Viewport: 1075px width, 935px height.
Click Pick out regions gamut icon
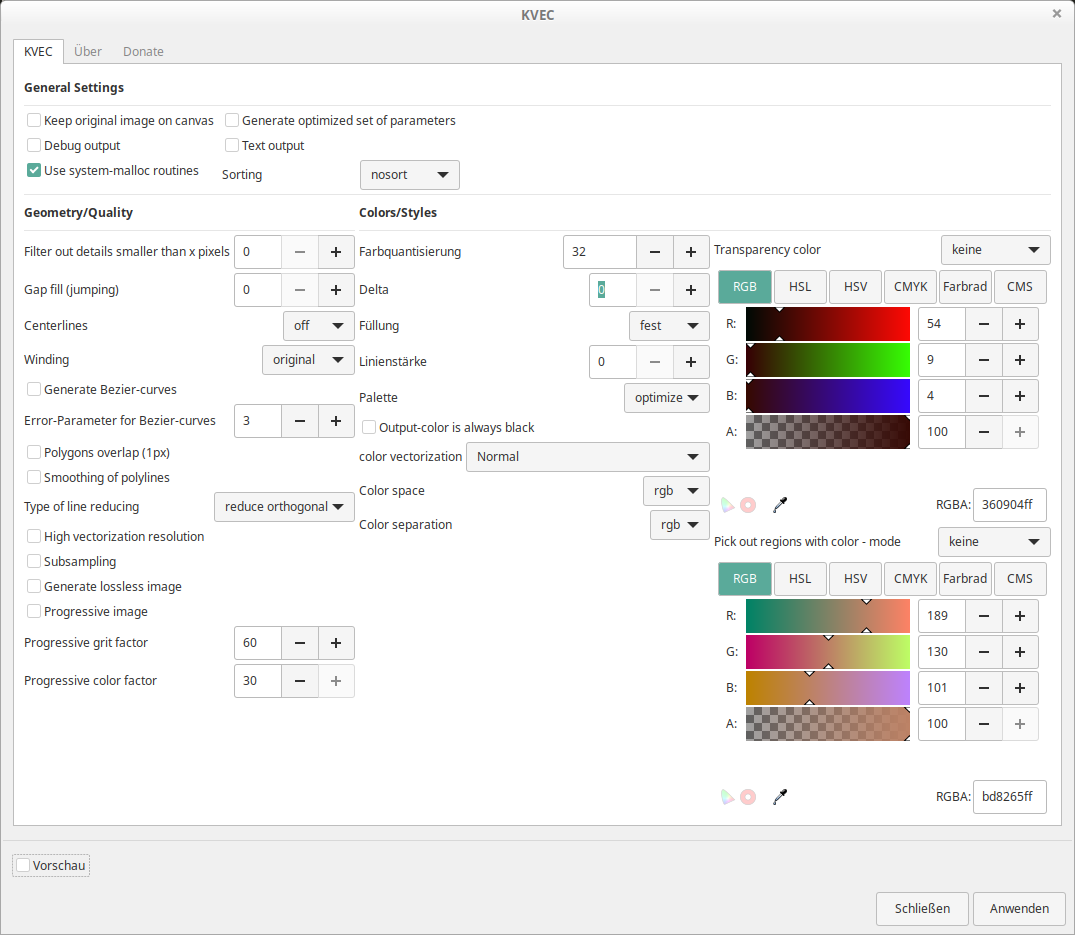(x=727, y=797)
